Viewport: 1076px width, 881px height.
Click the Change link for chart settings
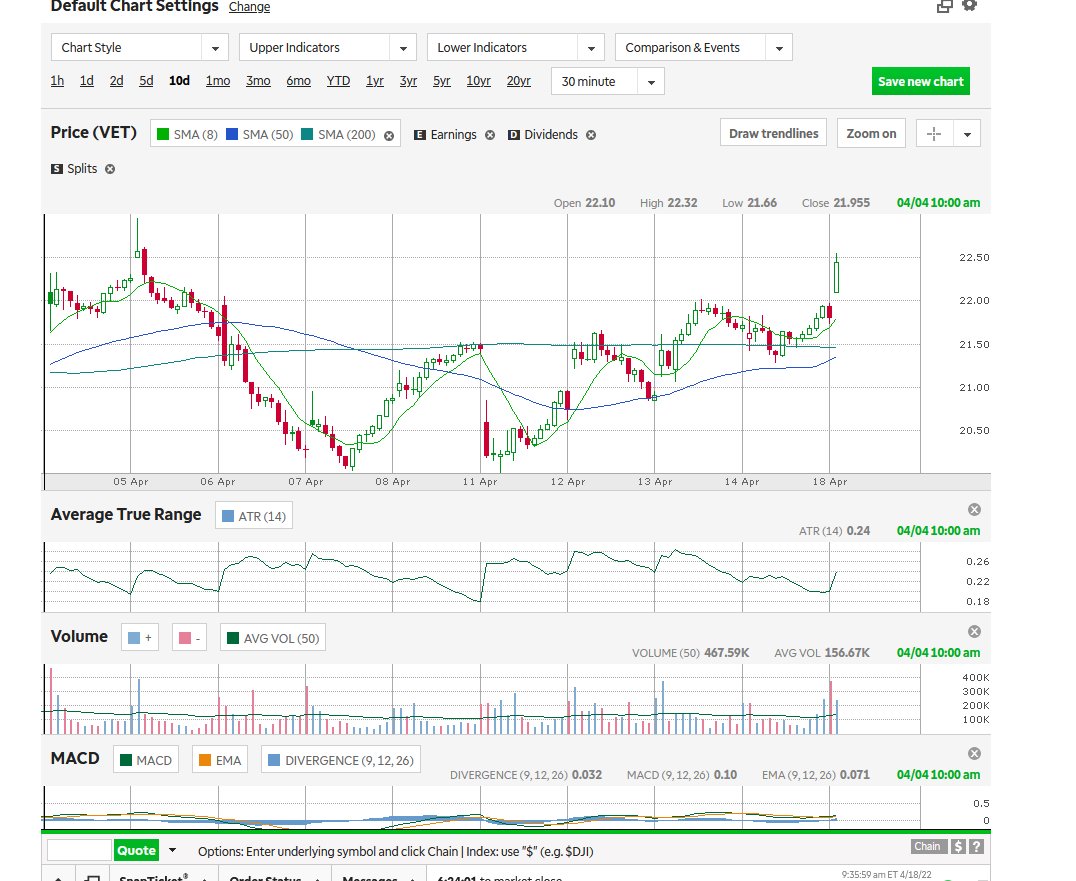pos(249,7)
